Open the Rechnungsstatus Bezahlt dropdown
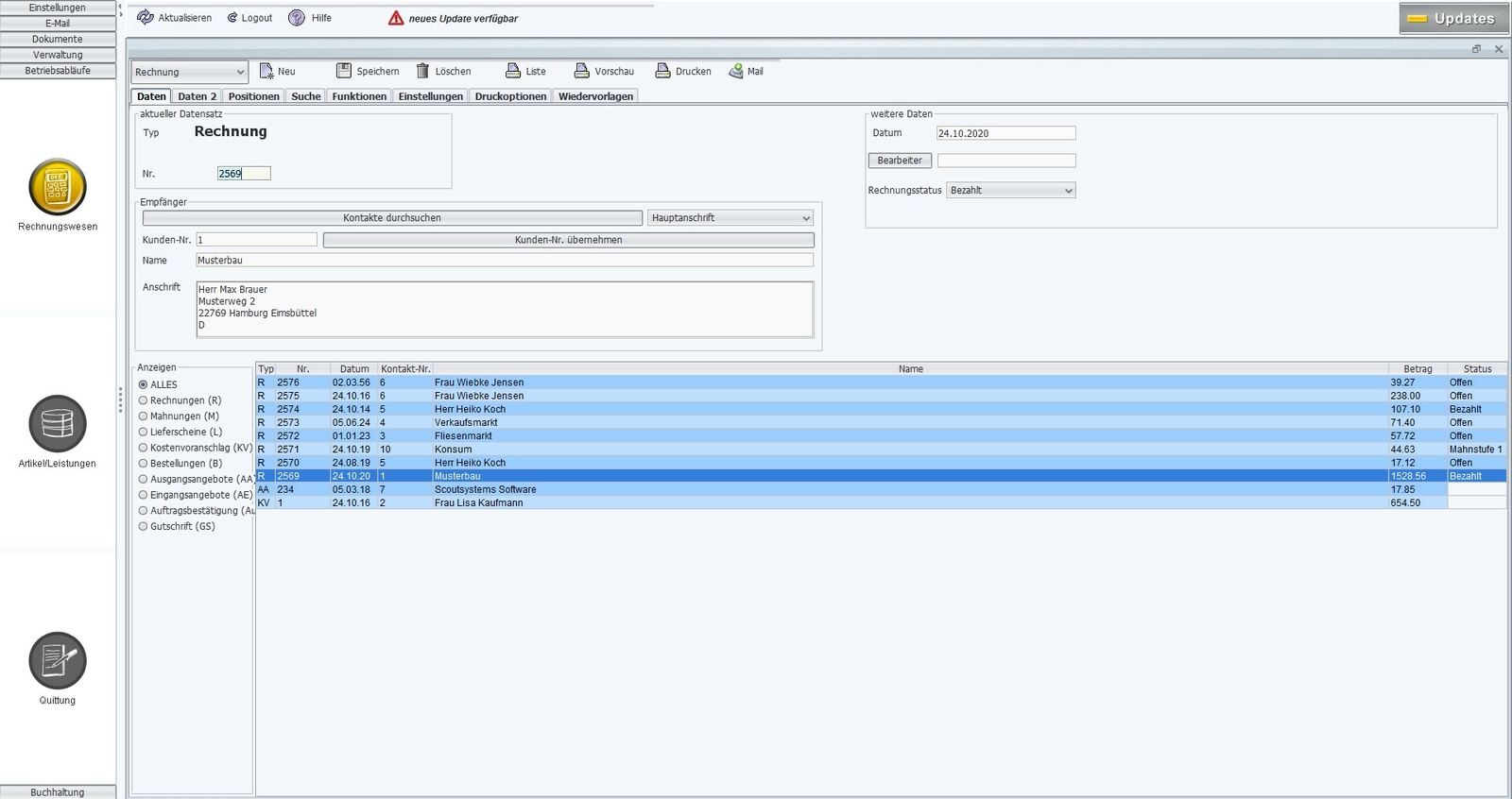The image size is (1512, 799). (1011, 191)
